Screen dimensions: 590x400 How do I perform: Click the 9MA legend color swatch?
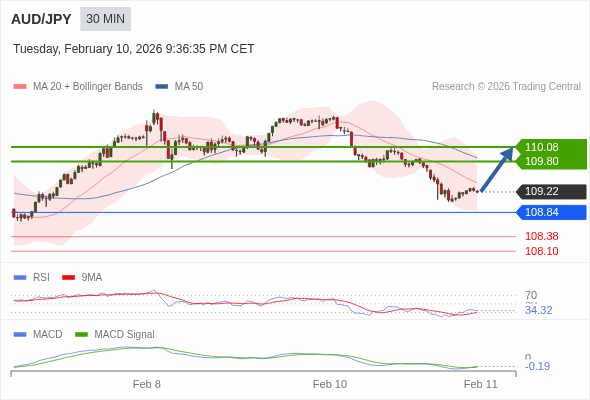(x=68, y=278)
